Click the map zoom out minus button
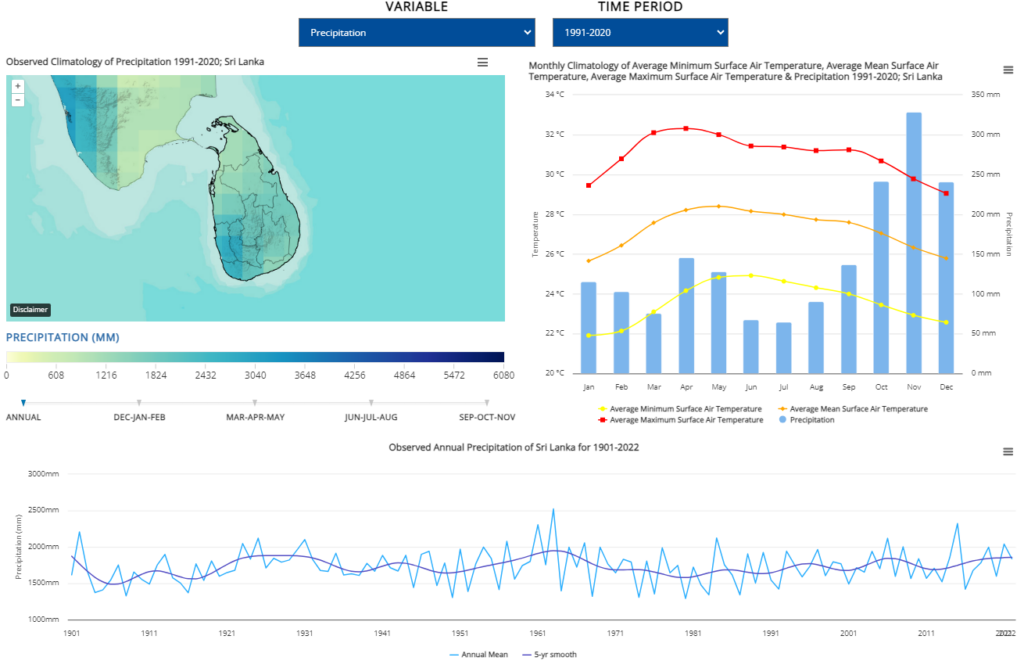This screenshot has height=661, width=1024. (x=18, y=99)
